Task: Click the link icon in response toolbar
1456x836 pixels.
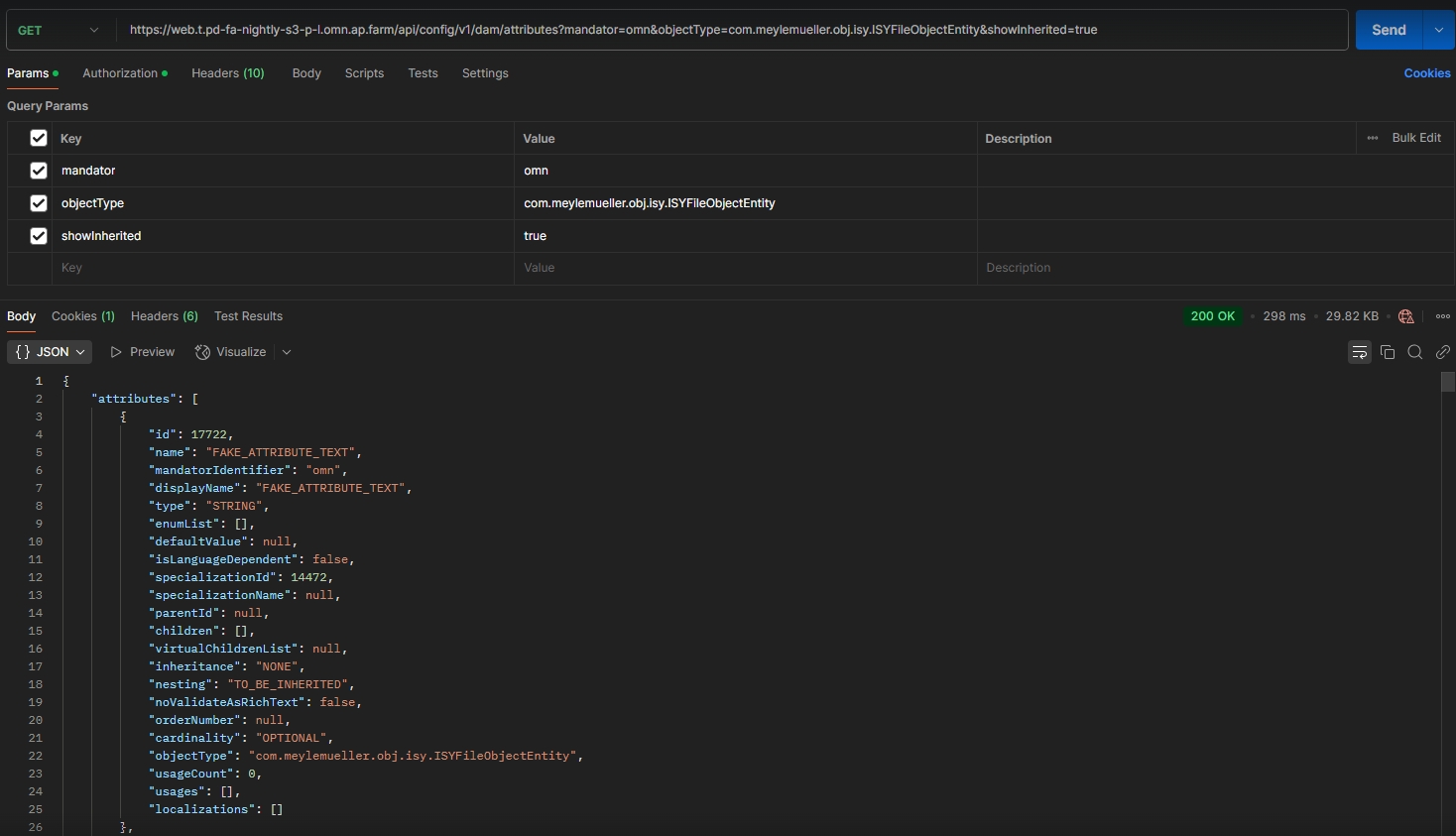Action: click(x=1443, y=352)
